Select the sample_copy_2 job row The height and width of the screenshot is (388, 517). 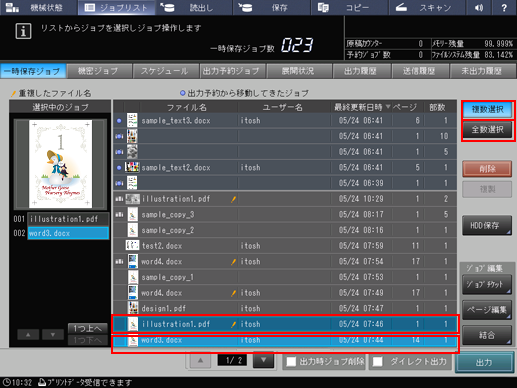(x=285, y=230)
